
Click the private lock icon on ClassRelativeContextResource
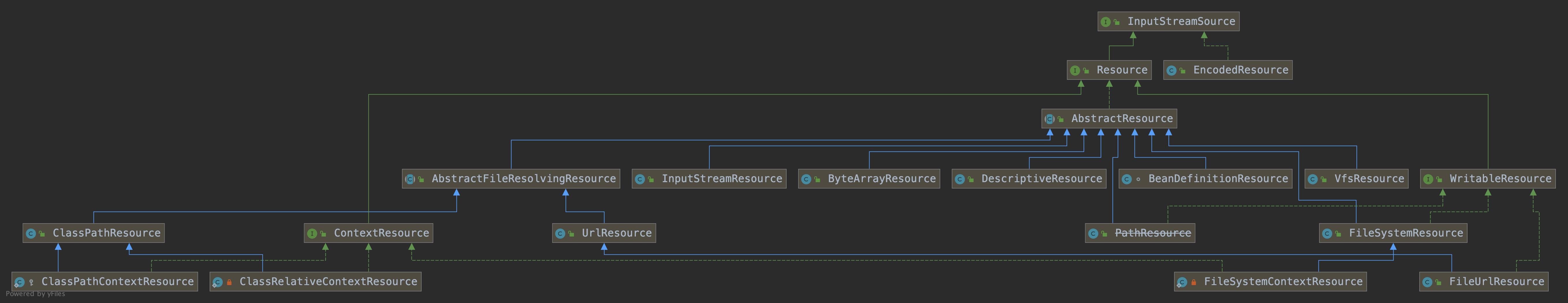230,282
